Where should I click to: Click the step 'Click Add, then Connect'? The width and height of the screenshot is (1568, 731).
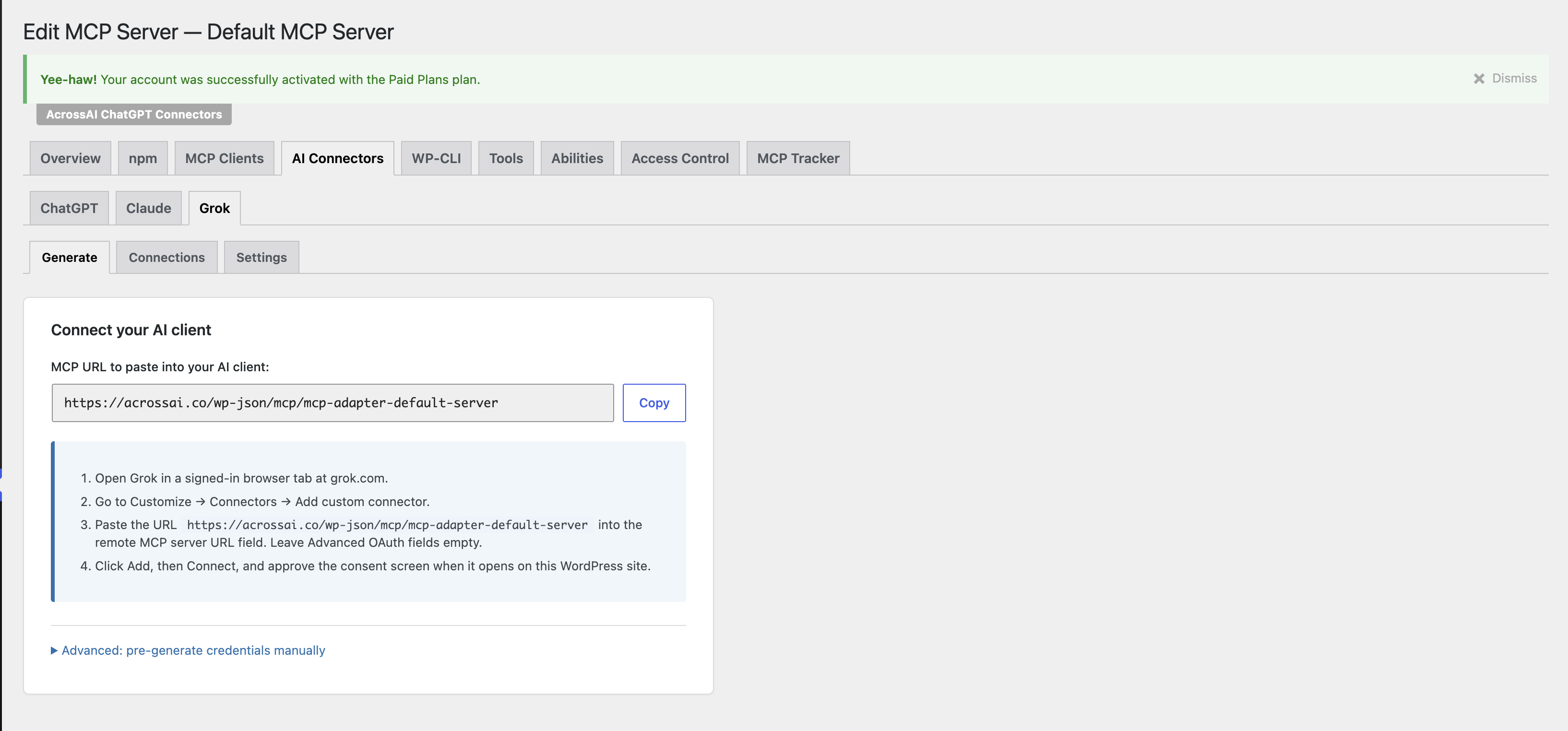(x=372, y=566)
